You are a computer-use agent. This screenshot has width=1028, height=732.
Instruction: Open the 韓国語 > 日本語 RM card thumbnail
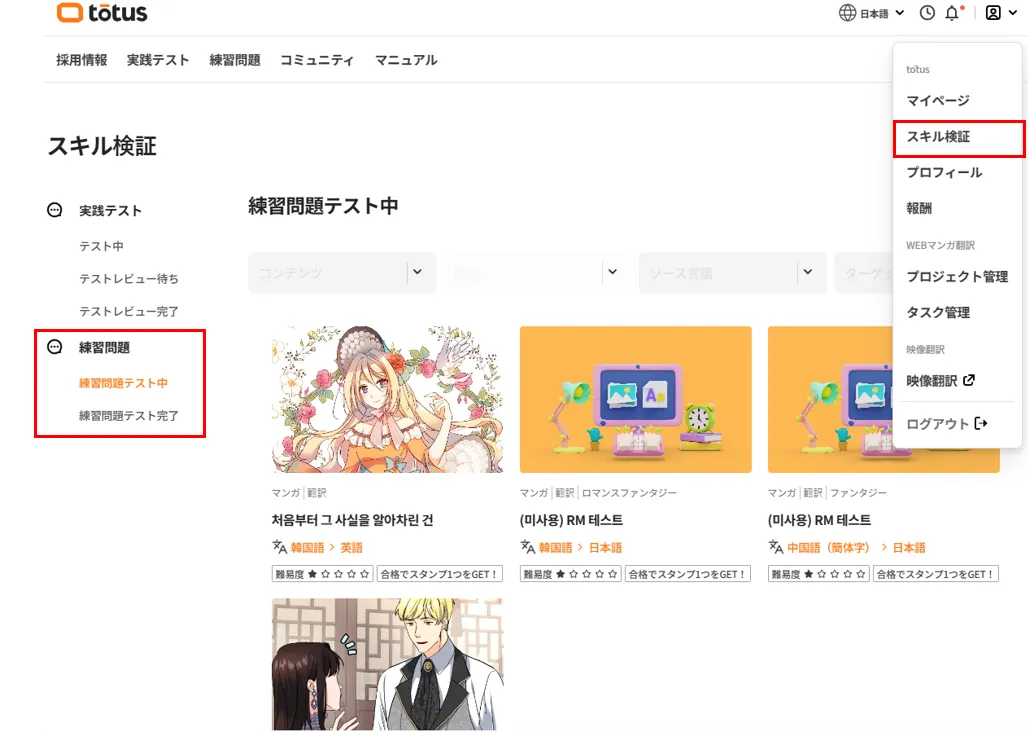click(x=635, y=399)
